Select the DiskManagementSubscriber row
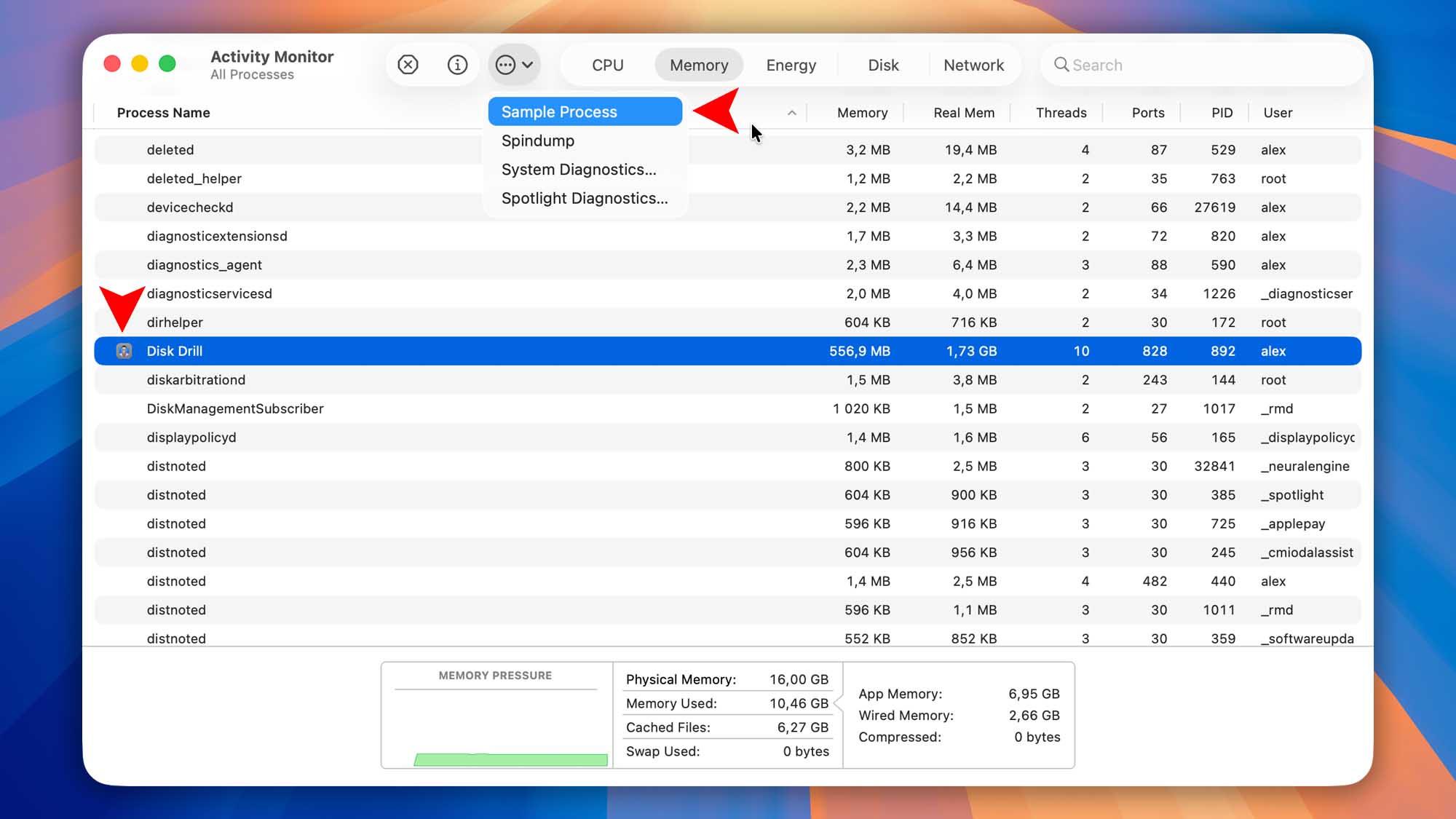The height and width of the screenshot is (819, 1456). [x=727, y=408]
